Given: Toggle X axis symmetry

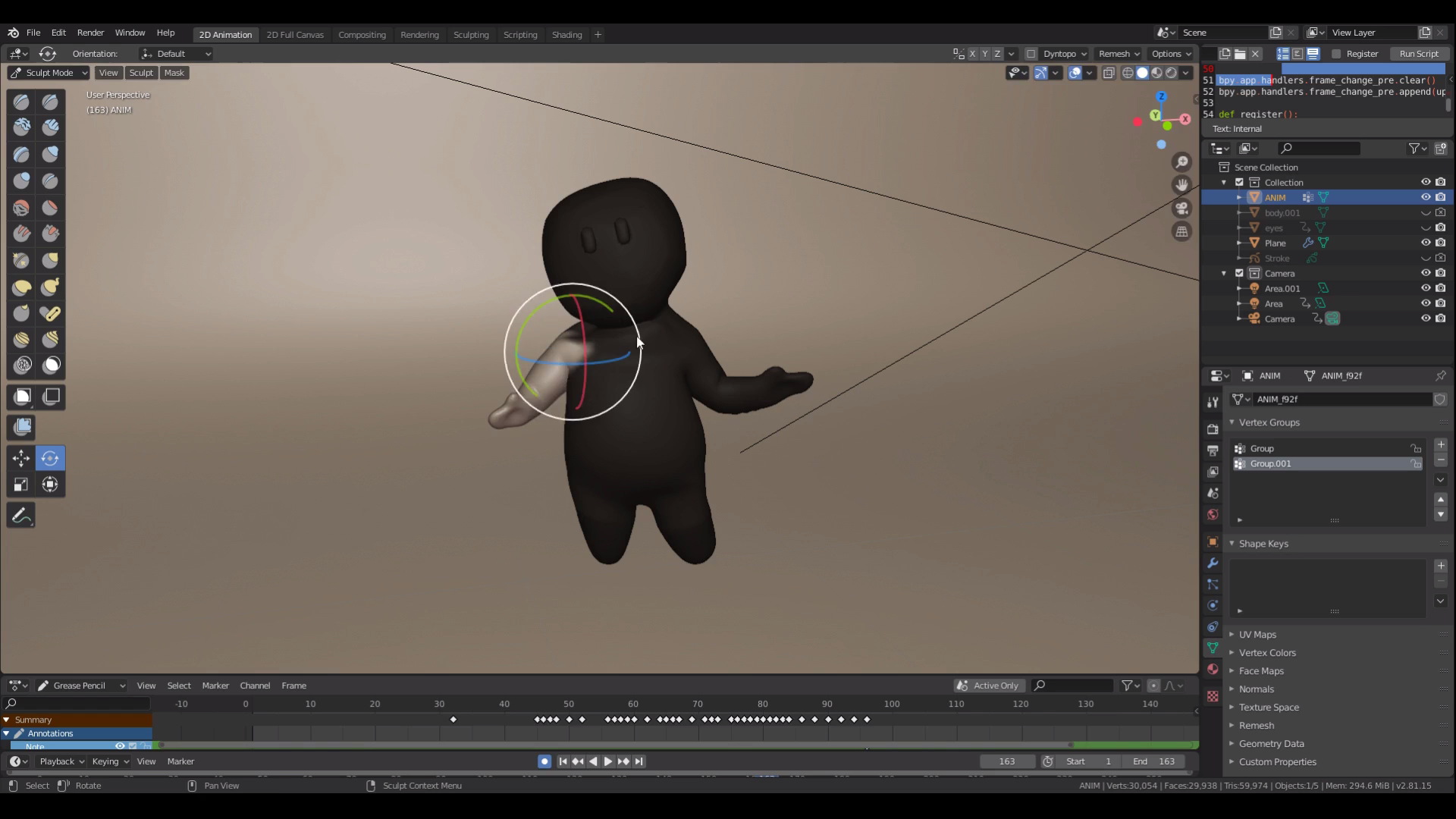Looking at the screenshot, I should click(972, 54).
